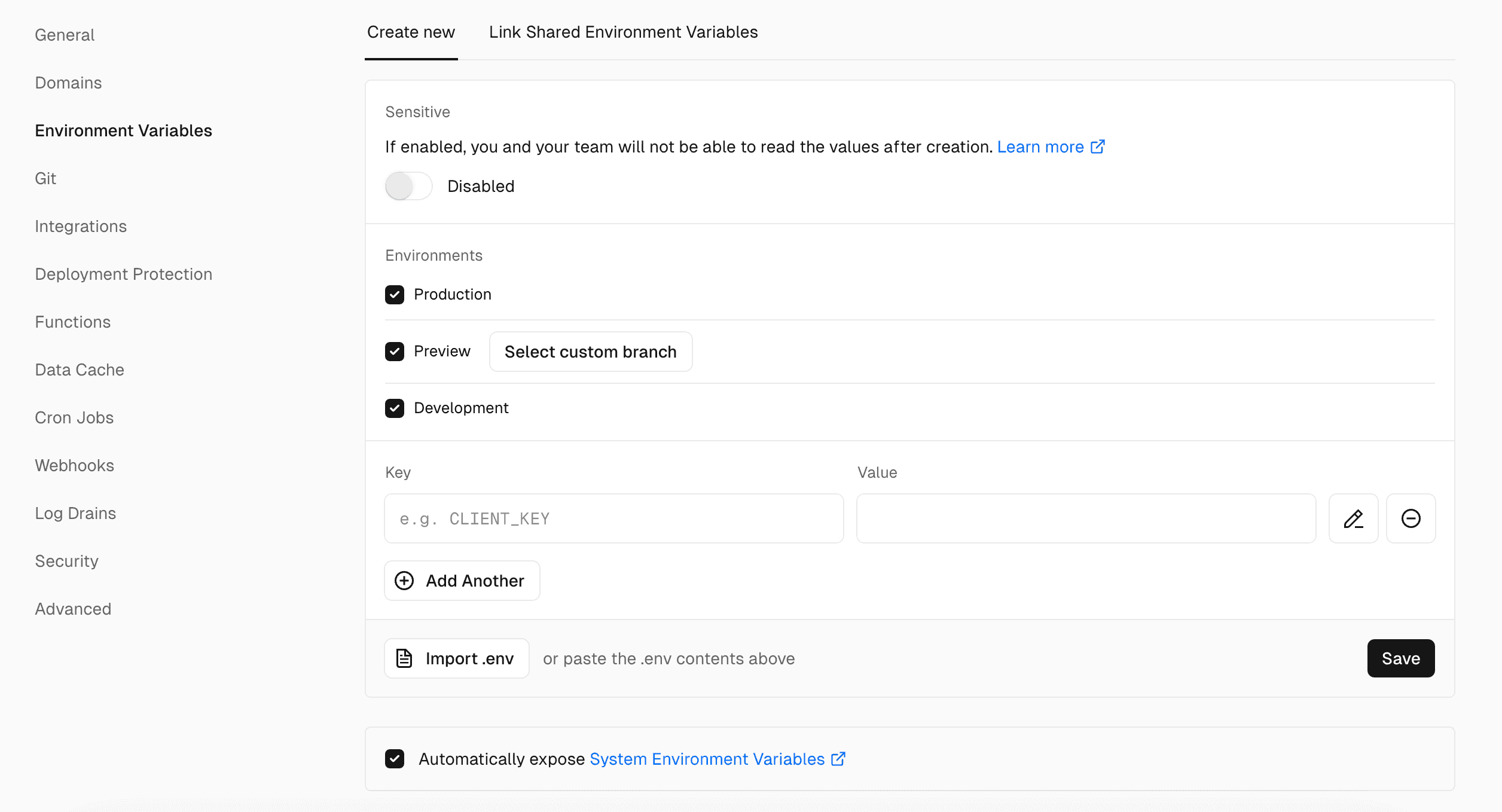Screen dimensions: 1502x812
Task: Open Git settings in sidebar
Action: click(x=45, y=178)
